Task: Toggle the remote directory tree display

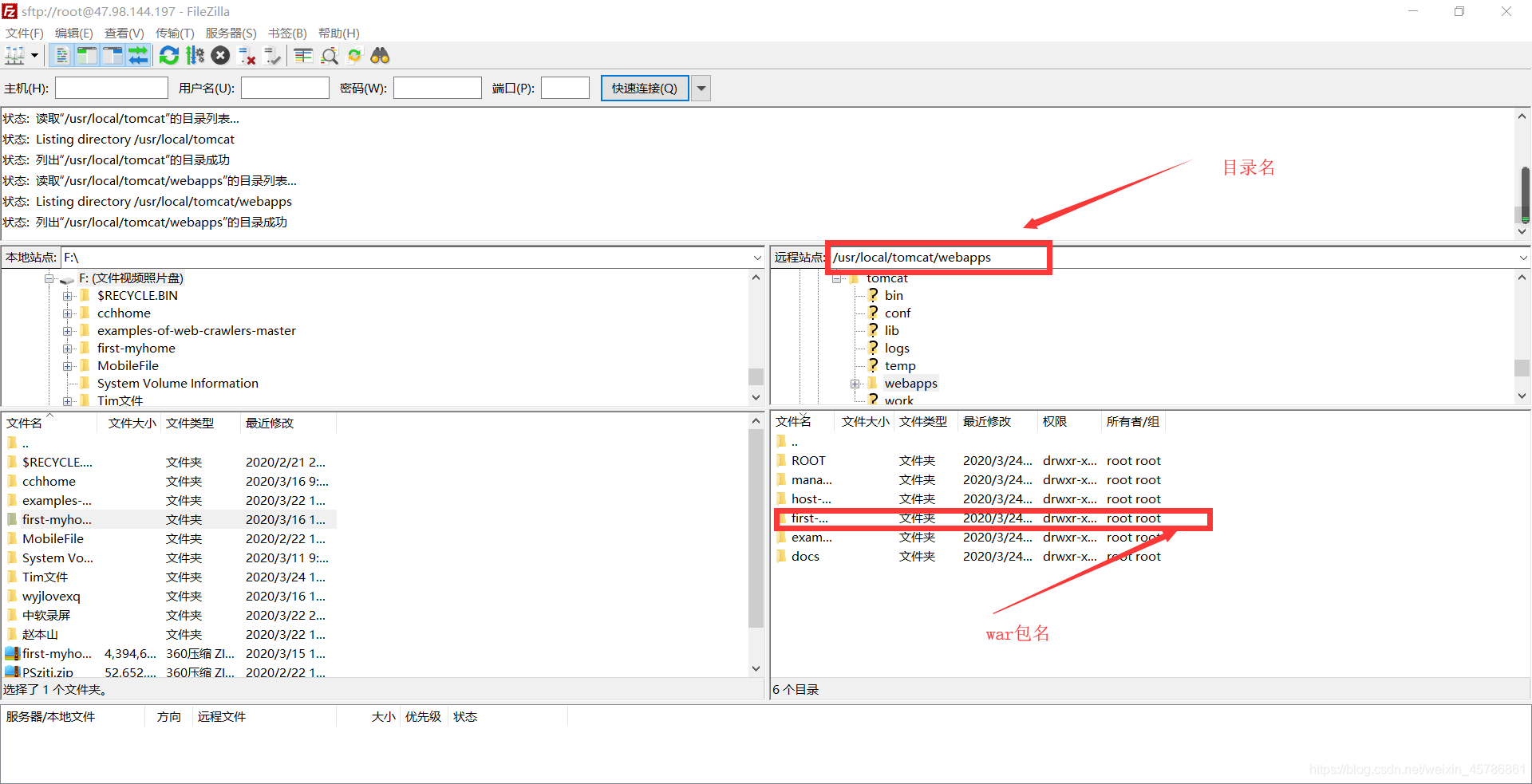Action: pos(113,56)
